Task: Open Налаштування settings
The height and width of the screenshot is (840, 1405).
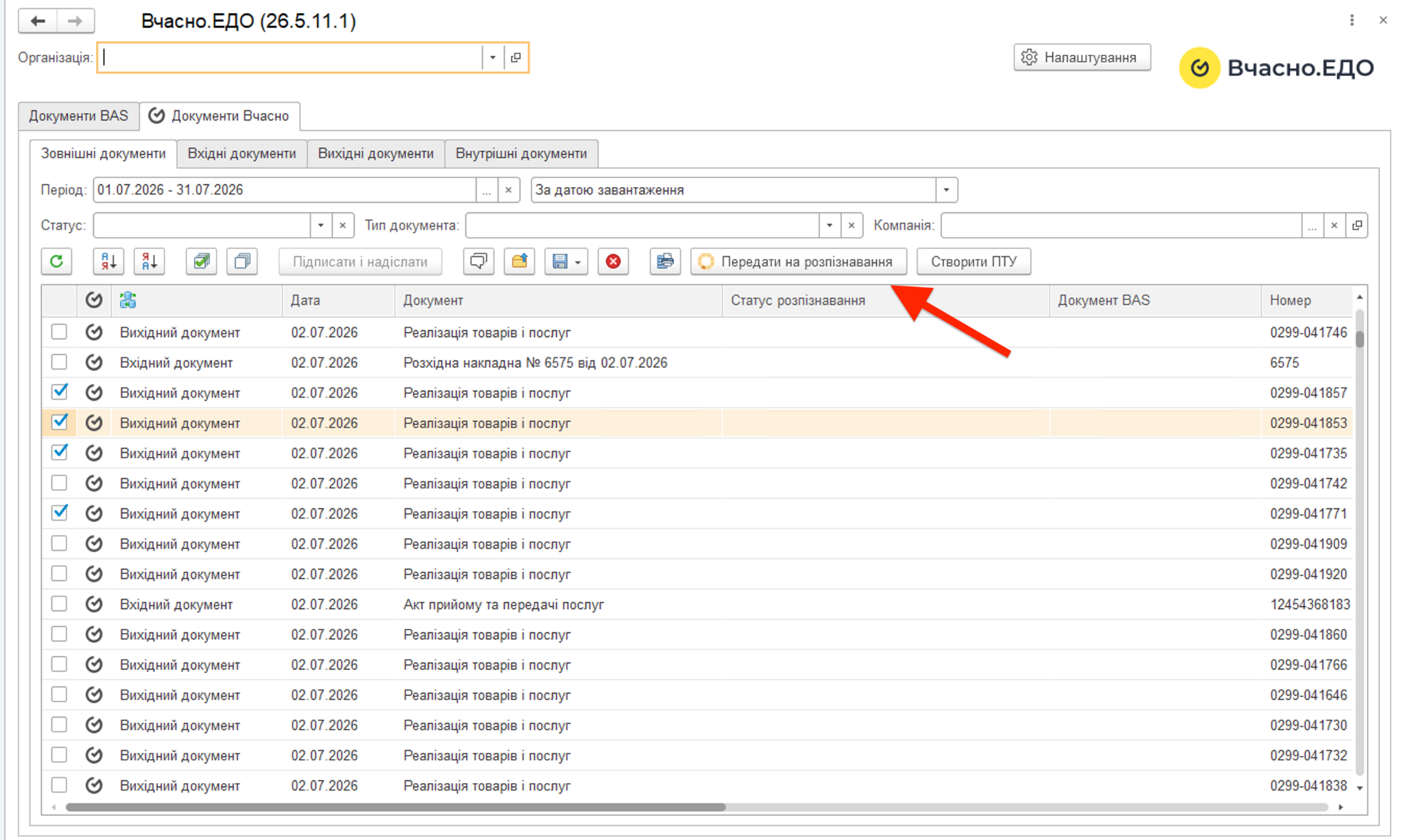Action: click(1082, 58)
